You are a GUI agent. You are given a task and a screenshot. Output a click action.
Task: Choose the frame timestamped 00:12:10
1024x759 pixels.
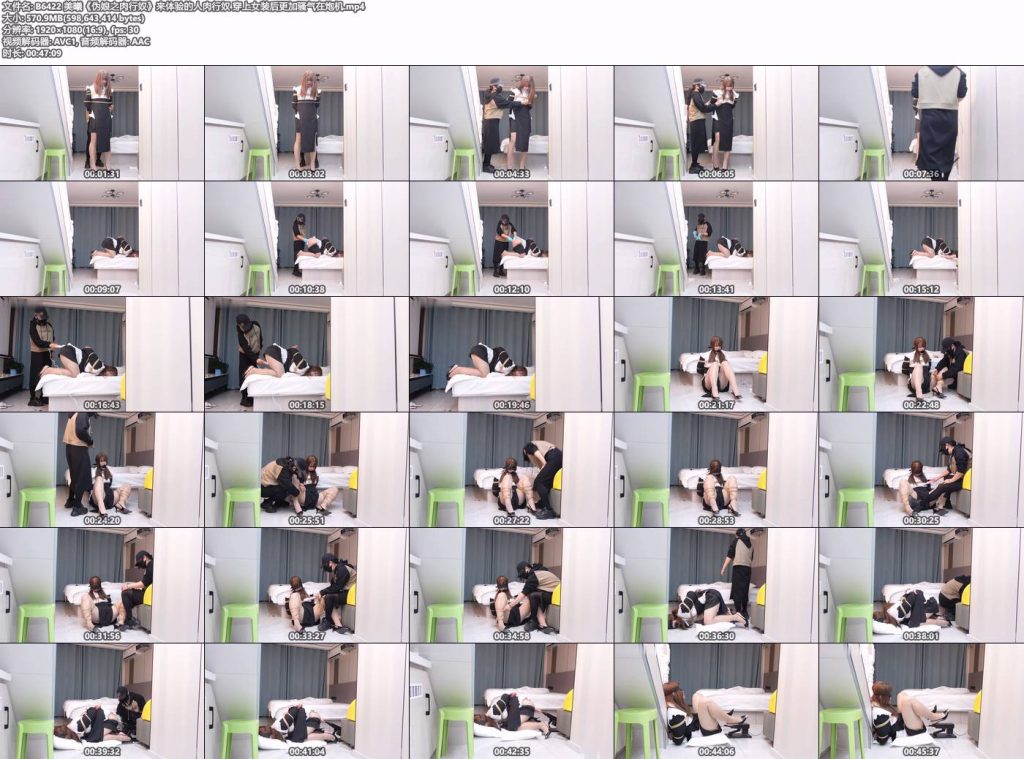[x=511, y=238]
